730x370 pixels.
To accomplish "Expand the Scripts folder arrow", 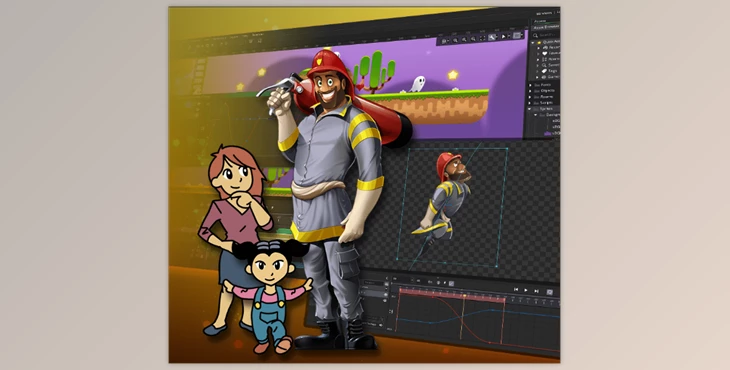I will 529,103.
